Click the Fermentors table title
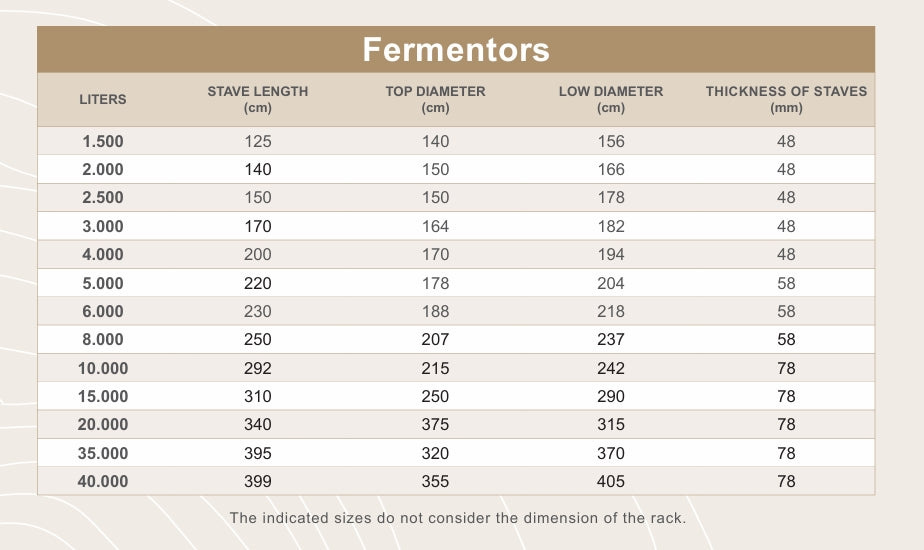The height and width of the screenshot is (550, 924). [456, 49]
